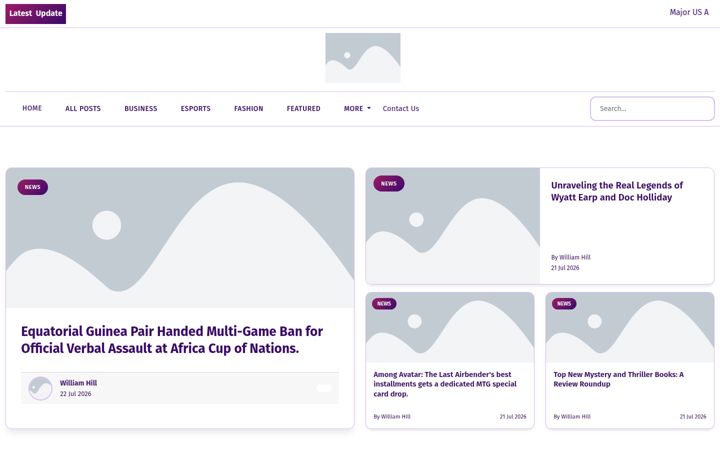The height and width of the screenshot is (450, 720).
Task: Click NEWS tag on Equatorial Guinea article
Action: tap(33, 187)
